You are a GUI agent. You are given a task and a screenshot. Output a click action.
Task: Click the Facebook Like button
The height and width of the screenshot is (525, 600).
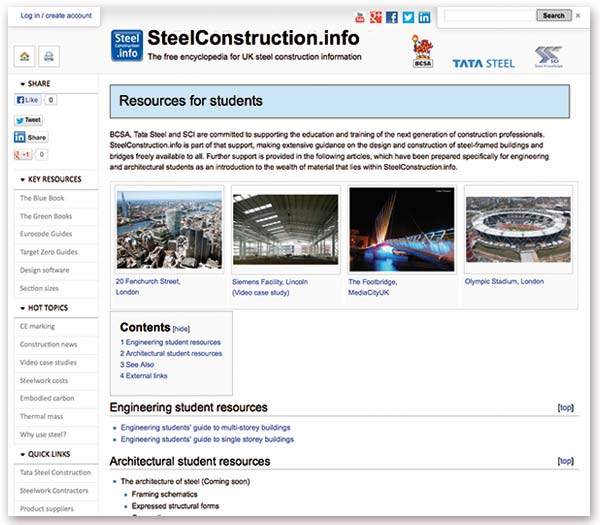27,101
